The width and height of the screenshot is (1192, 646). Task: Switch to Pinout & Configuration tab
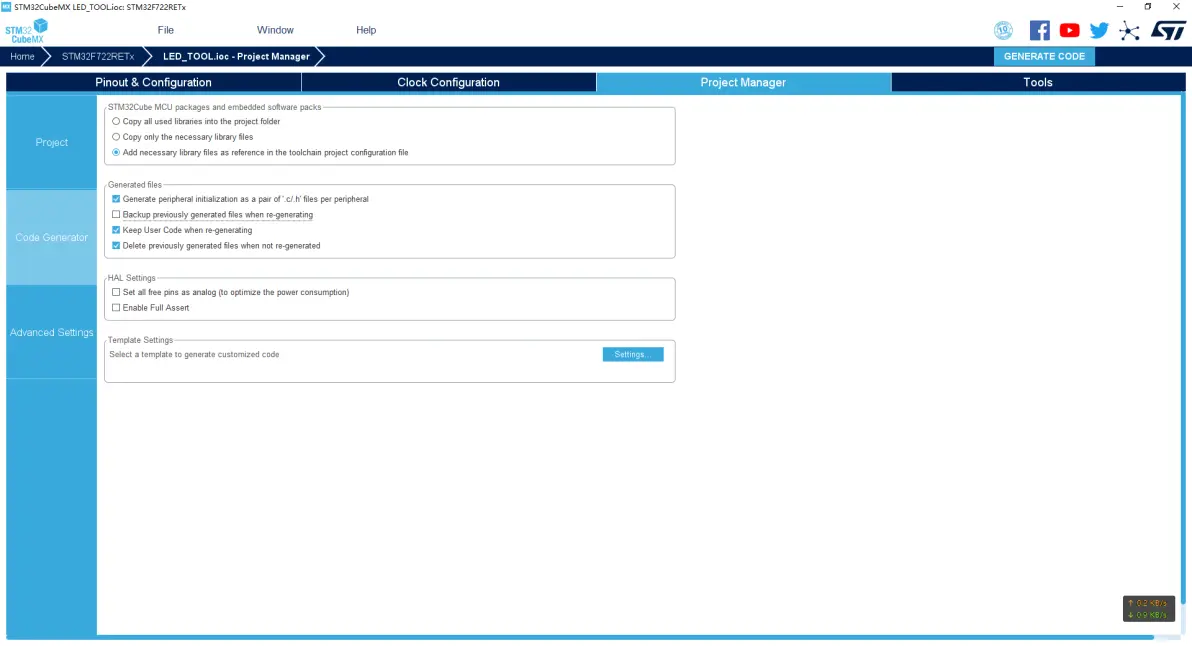tap(154, 82)
